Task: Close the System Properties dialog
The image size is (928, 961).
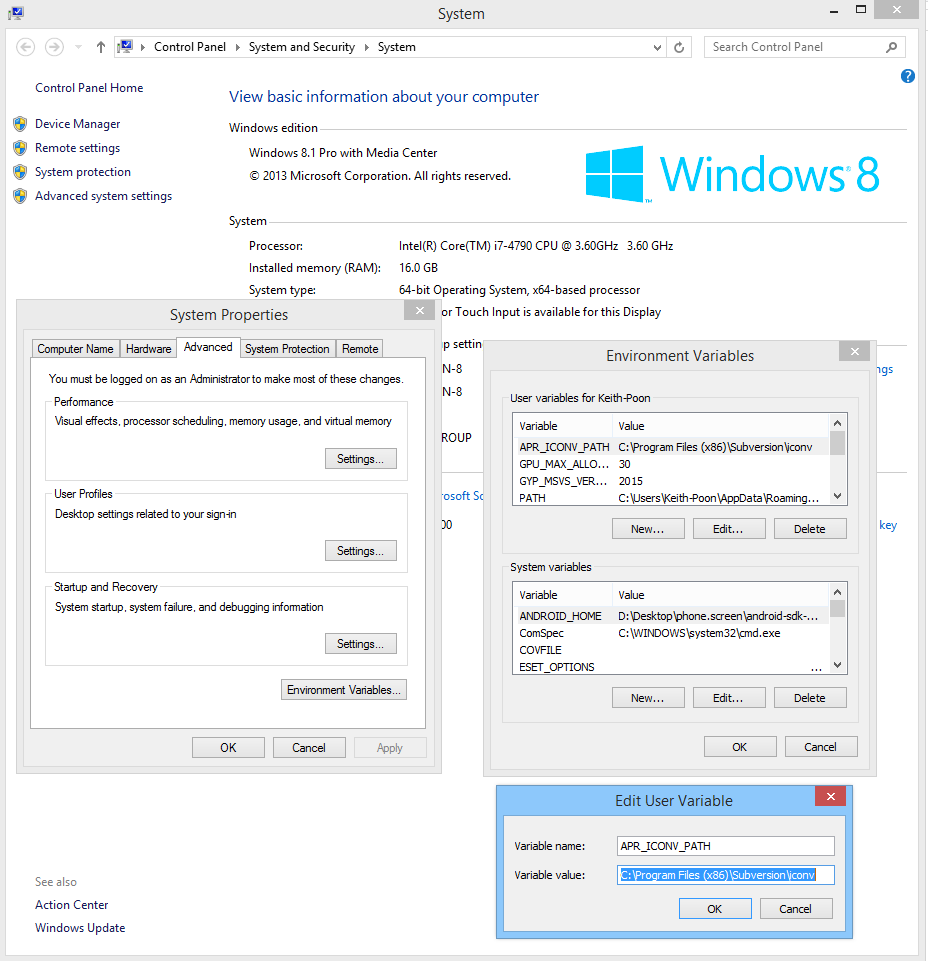Action: 420,311
